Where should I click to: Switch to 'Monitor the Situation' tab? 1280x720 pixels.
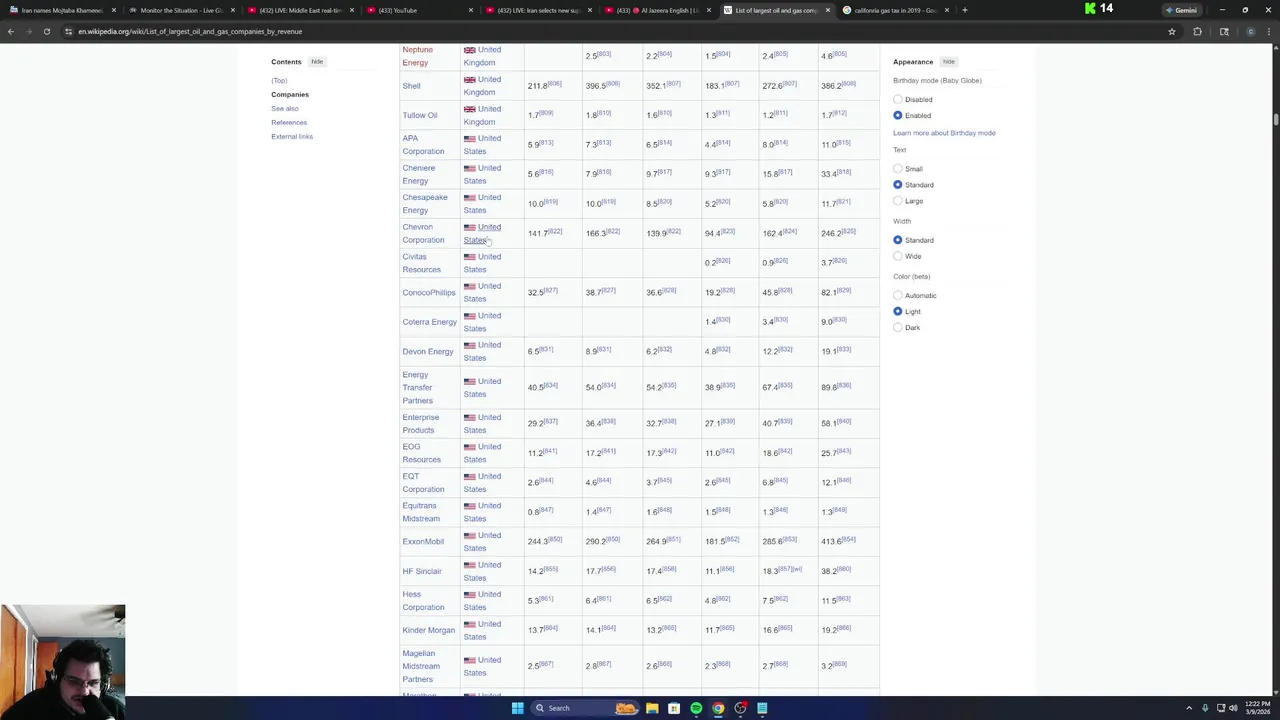pyautogui.click(x=181, y=10)
